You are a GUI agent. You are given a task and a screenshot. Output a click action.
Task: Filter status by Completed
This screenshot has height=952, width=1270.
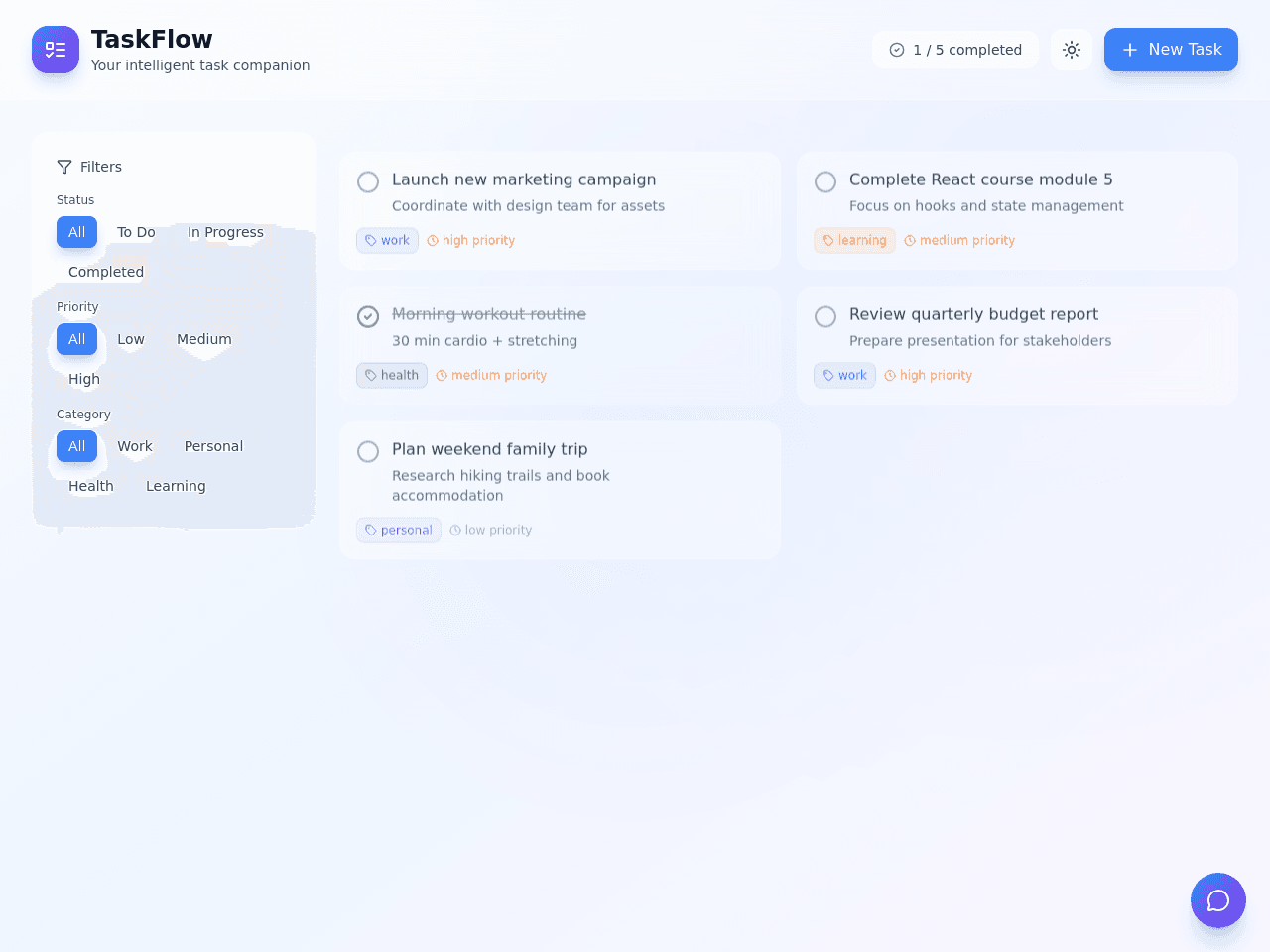point(106,272)
